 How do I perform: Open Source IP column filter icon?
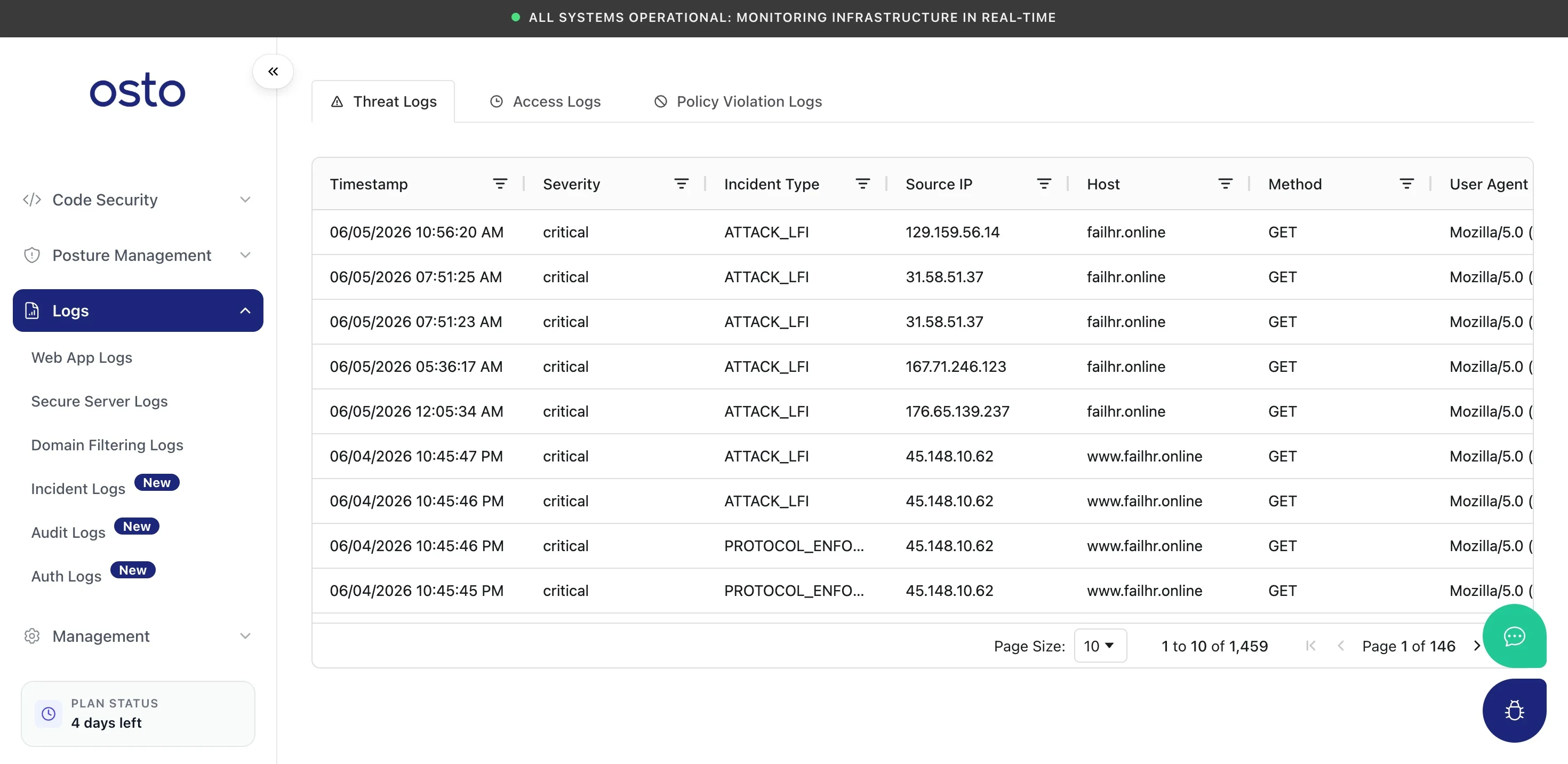pyautogui.click(x=1044, y=184)
